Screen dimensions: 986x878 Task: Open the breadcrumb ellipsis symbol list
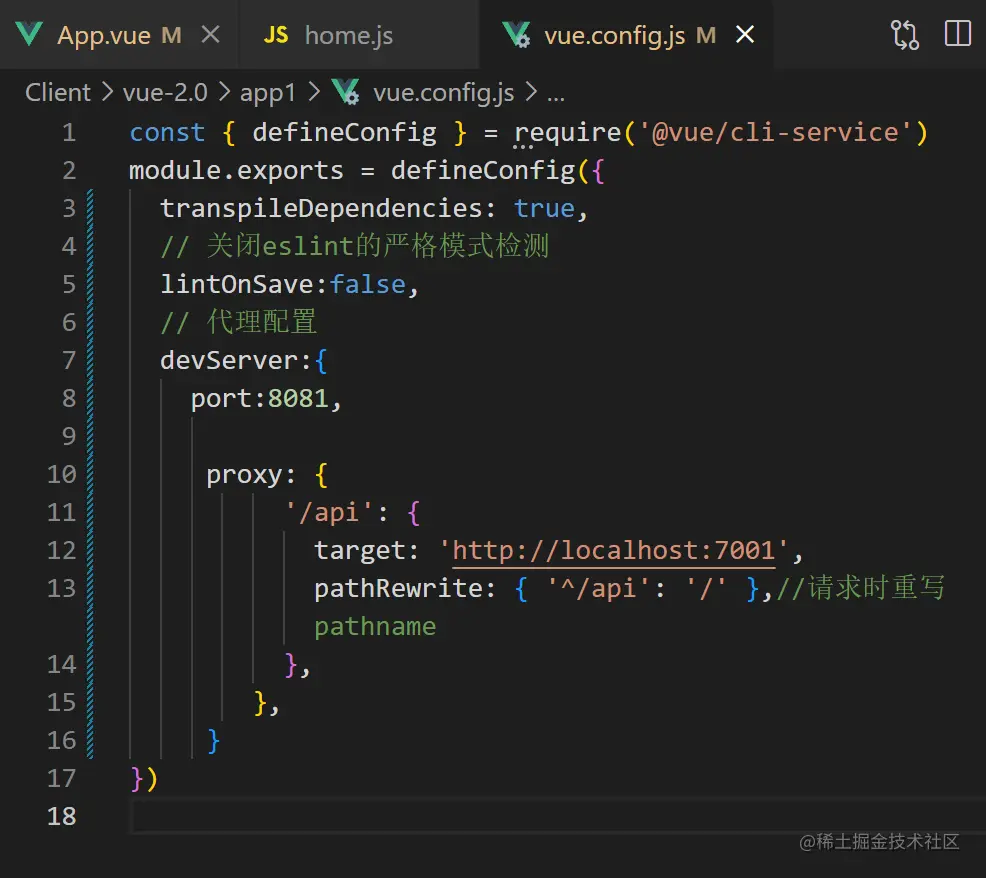coord(556,96)
